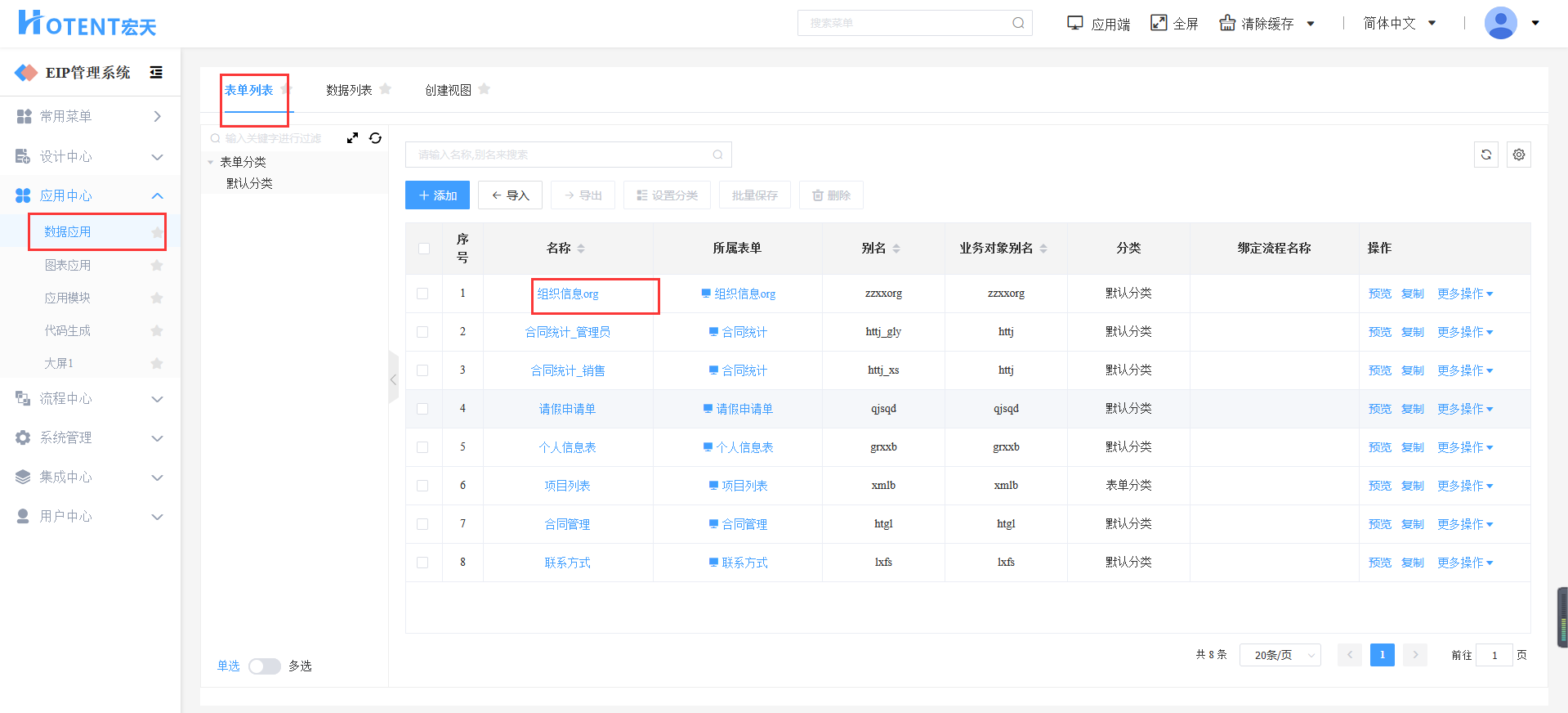Open 更多操作 for 联系方式 row
1568x713 pixels.
coord(1465,563)
